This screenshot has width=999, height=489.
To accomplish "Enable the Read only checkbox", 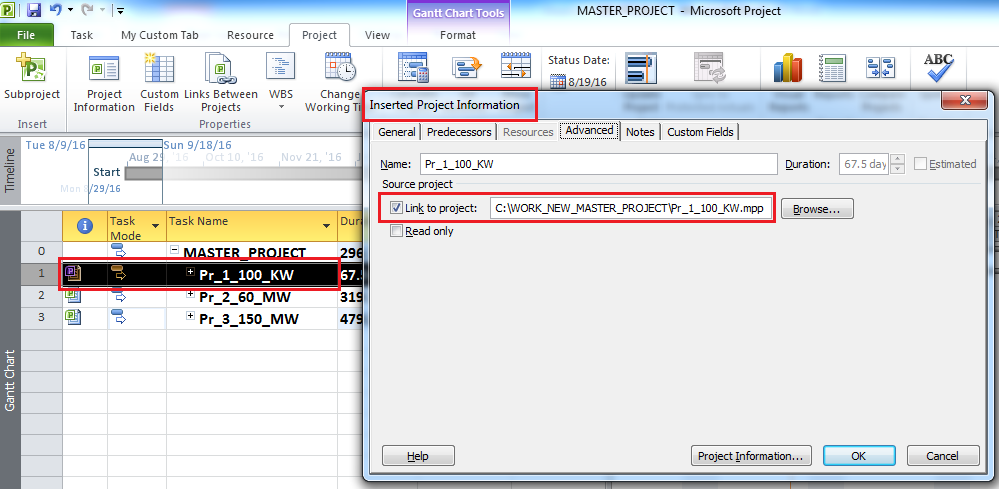I will (396, 231).
